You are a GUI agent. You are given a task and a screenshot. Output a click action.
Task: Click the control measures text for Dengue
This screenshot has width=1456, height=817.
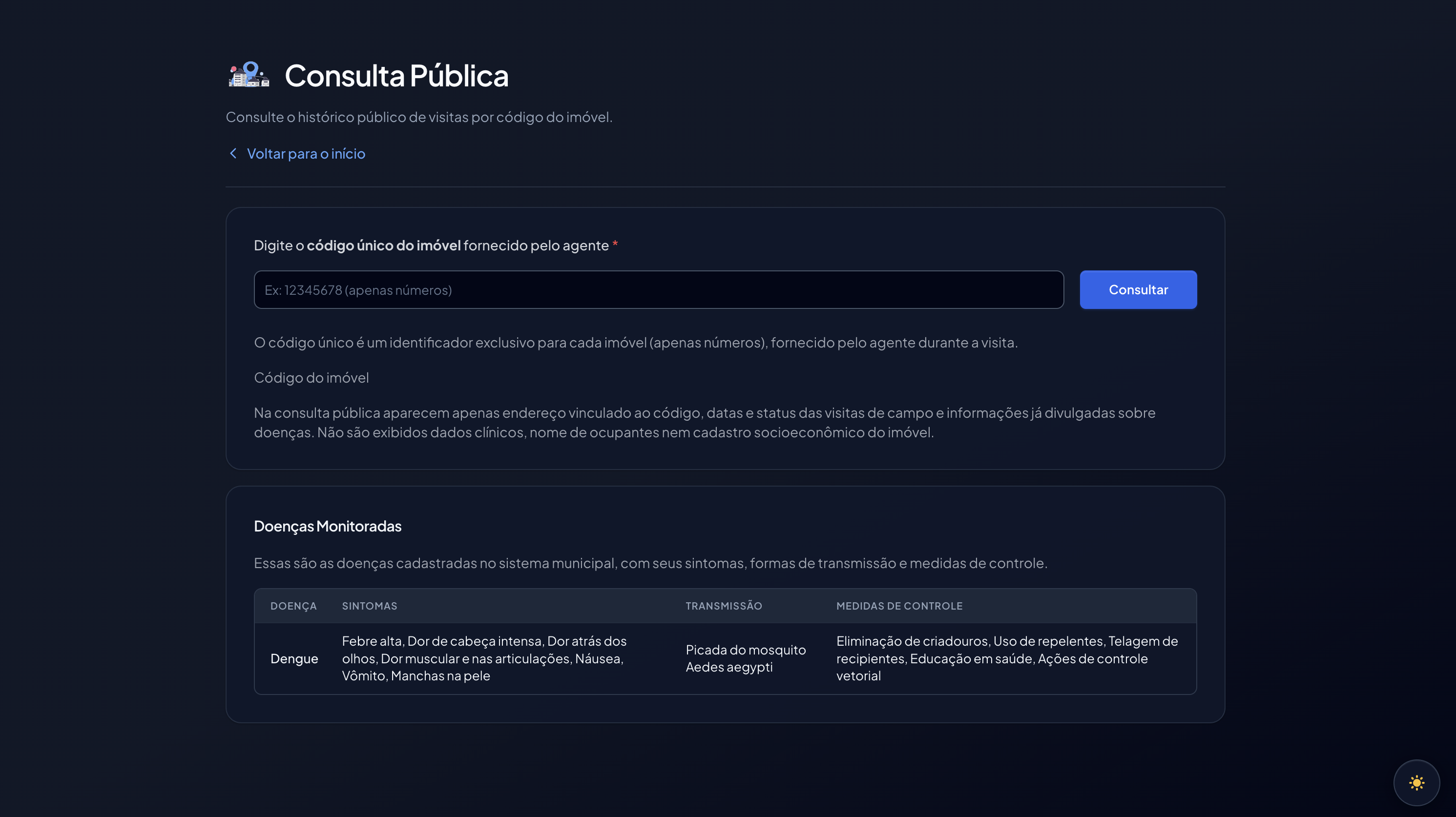point(1006,658)
